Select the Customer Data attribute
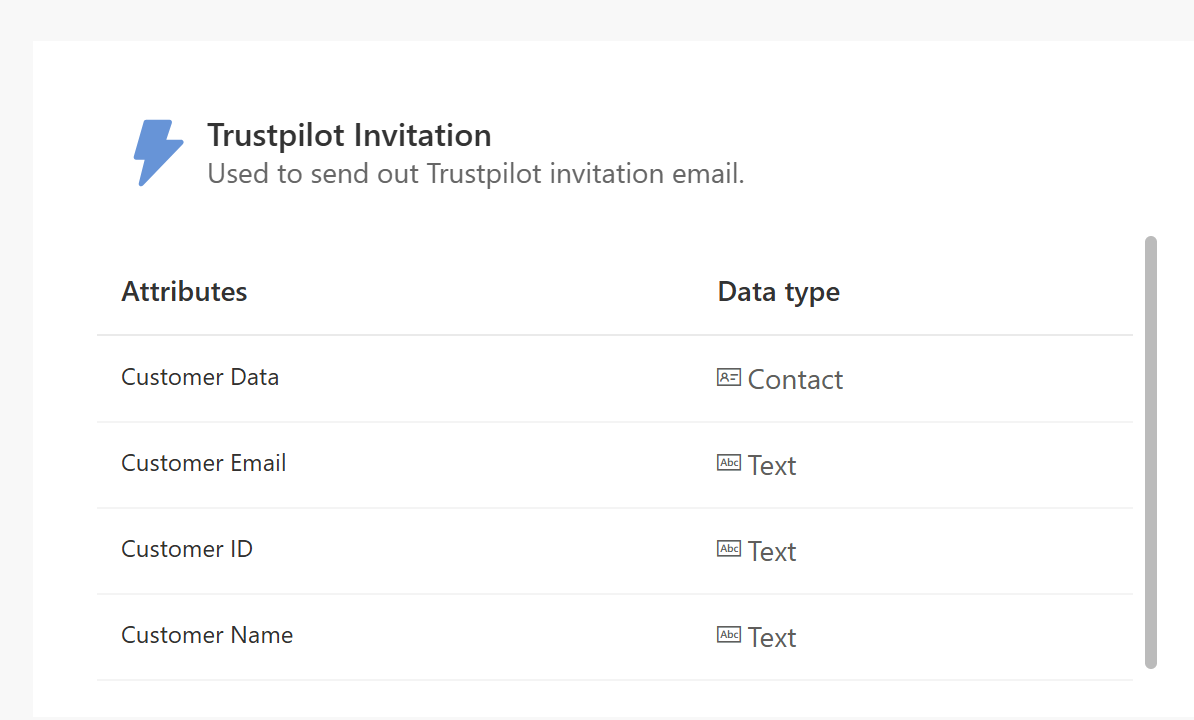 click(200, 377)
